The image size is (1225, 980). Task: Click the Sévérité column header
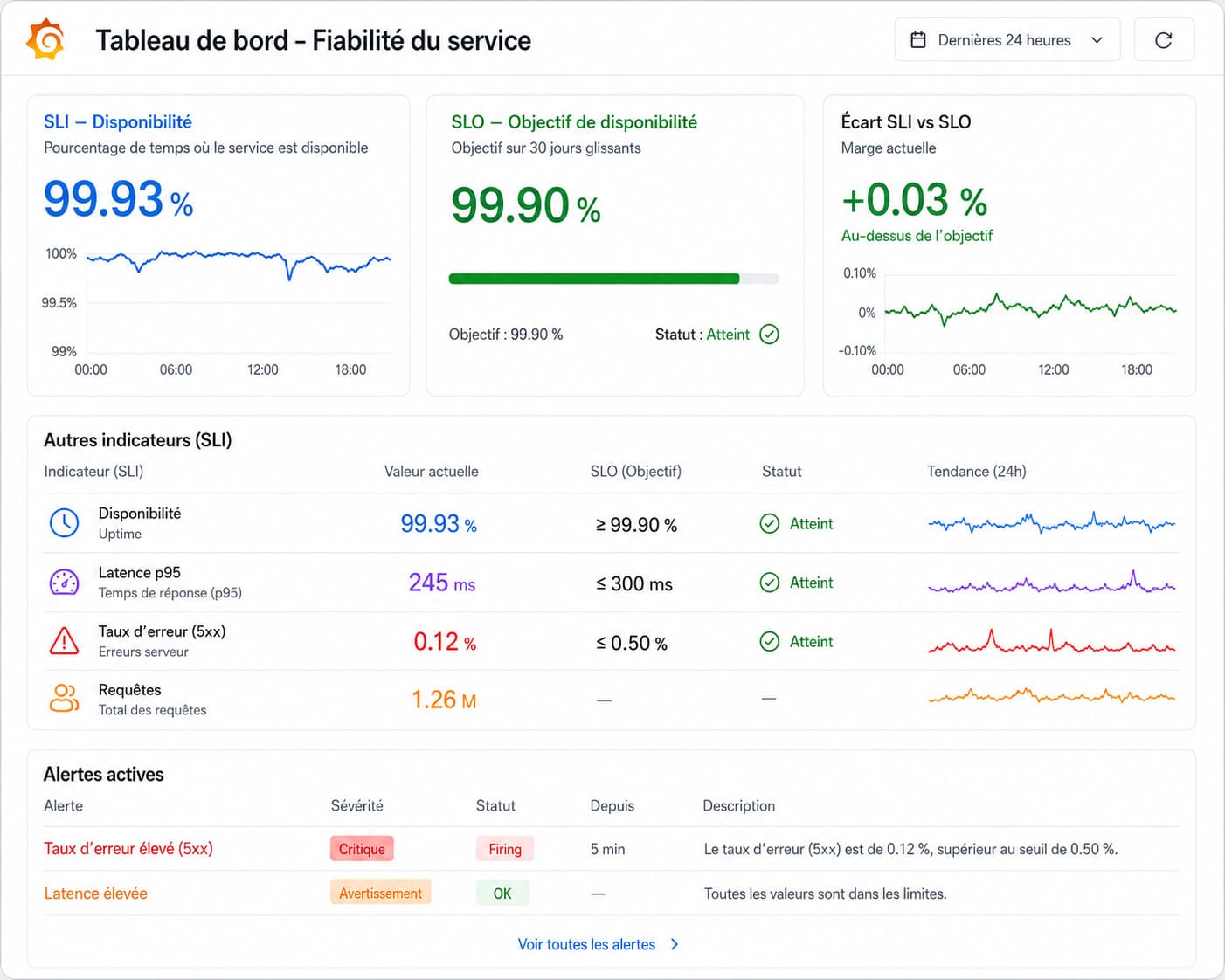point(356,805)
